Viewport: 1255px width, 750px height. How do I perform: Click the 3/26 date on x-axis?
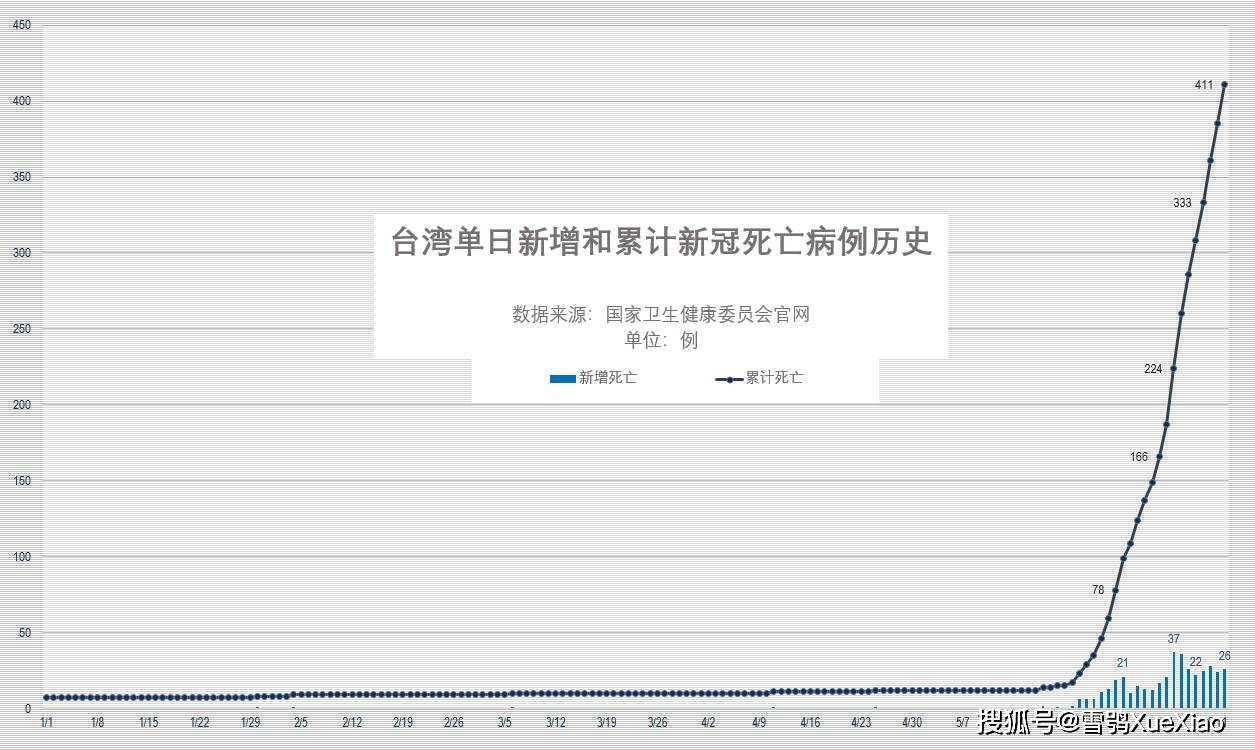(658, 722)
